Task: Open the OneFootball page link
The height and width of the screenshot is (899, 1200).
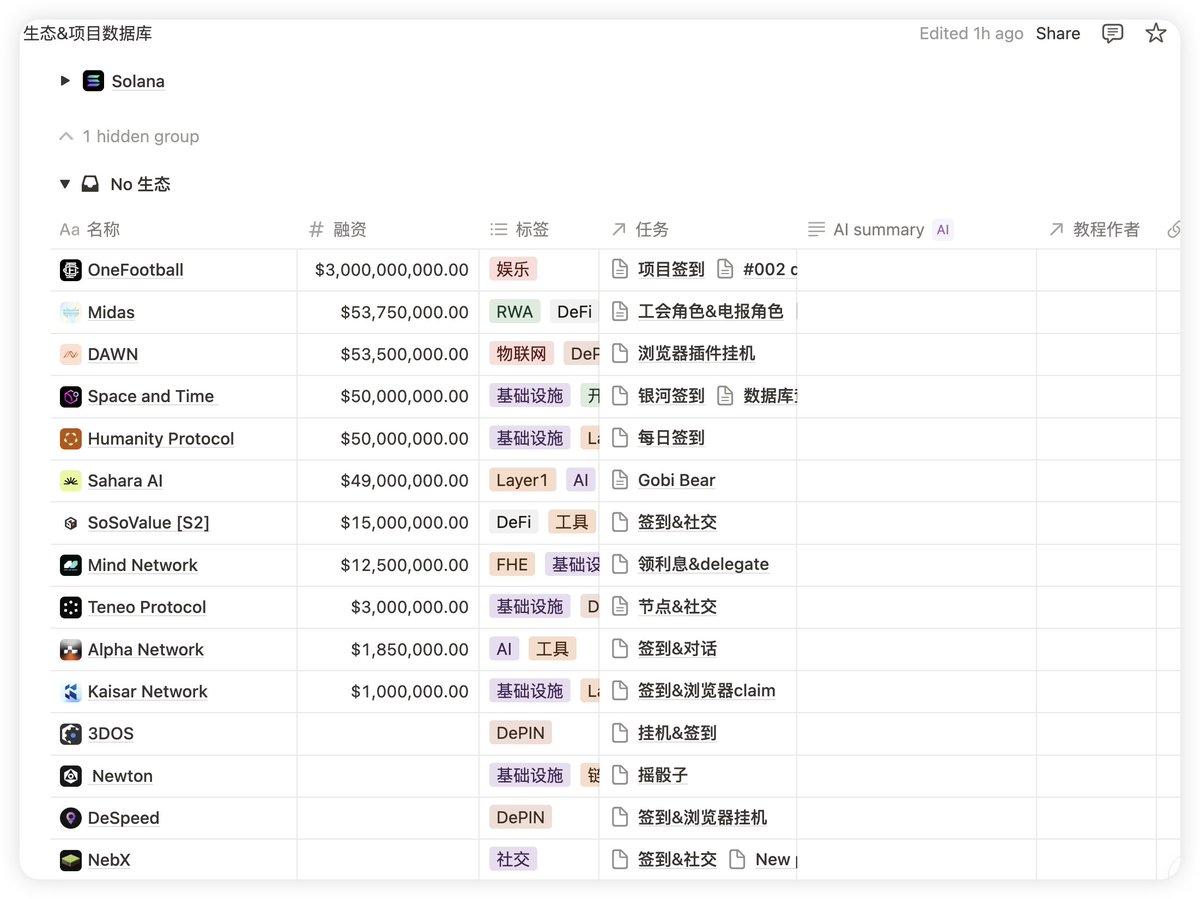Action: pos(136,270)
